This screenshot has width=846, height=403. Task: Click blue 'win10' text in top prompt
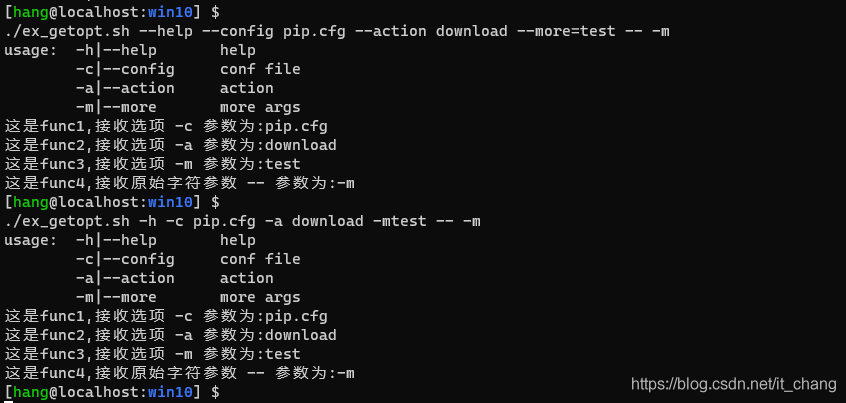click(170, 12)
